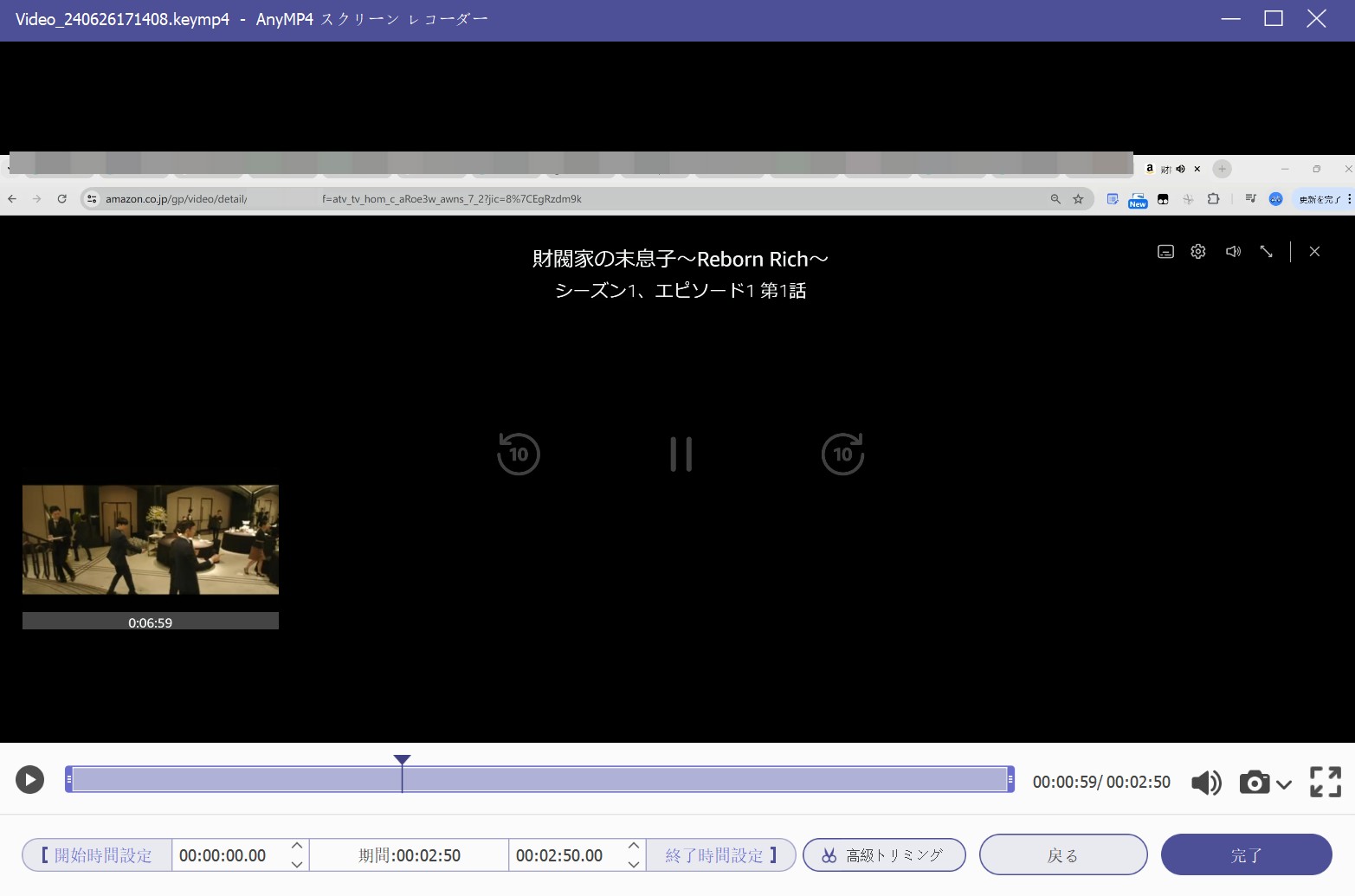Click the browser forward arrow in recording
The width and height of the screenshot is (1355, 896).
pos(36,199)
